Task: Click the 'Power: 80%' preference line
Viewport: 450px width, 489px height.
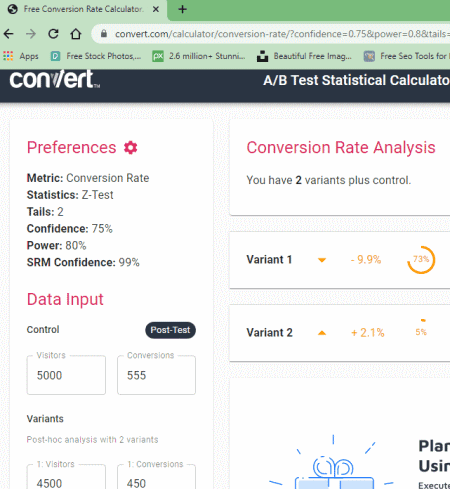Action: (56, 245)
